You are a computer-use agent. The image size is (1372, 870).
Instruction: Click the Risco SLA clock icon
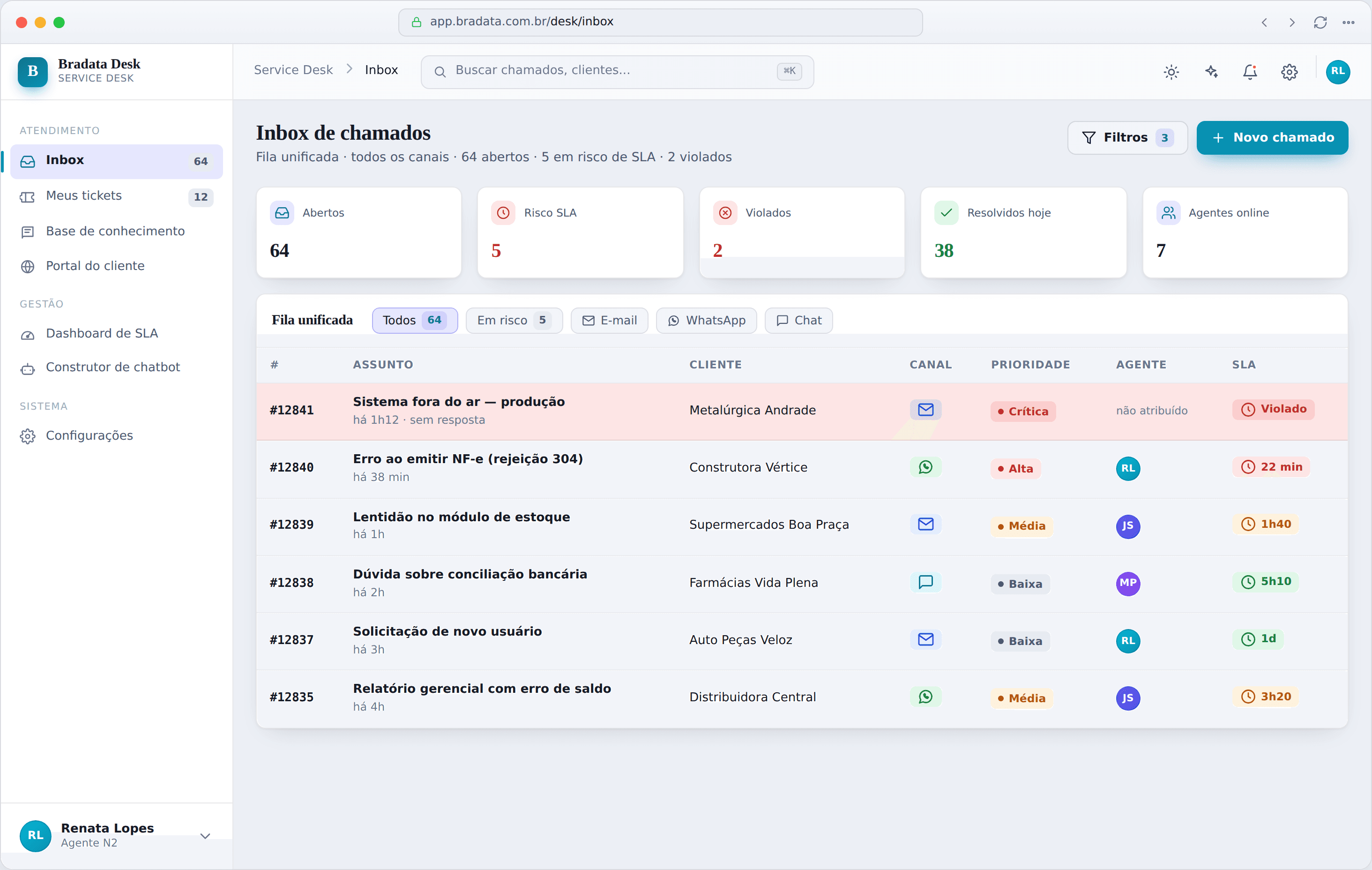click(x=503, y=213)
